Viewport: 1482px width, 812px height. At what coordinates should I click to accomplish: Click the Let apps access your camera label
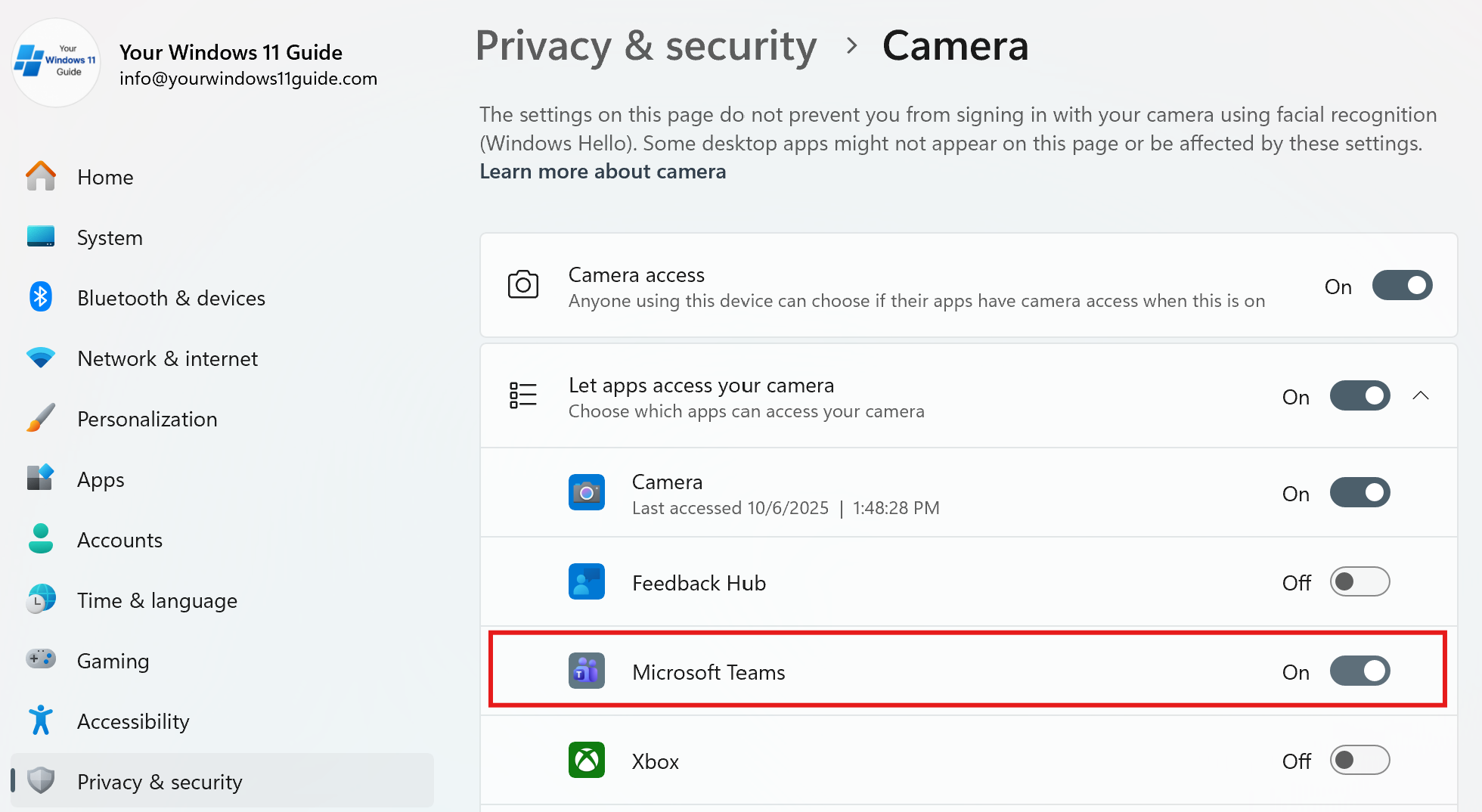pos(701,385)
